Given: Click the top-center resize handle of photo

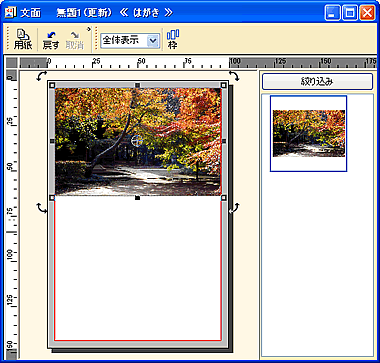Looking at the screenshot, I should (x=137, y=86).
